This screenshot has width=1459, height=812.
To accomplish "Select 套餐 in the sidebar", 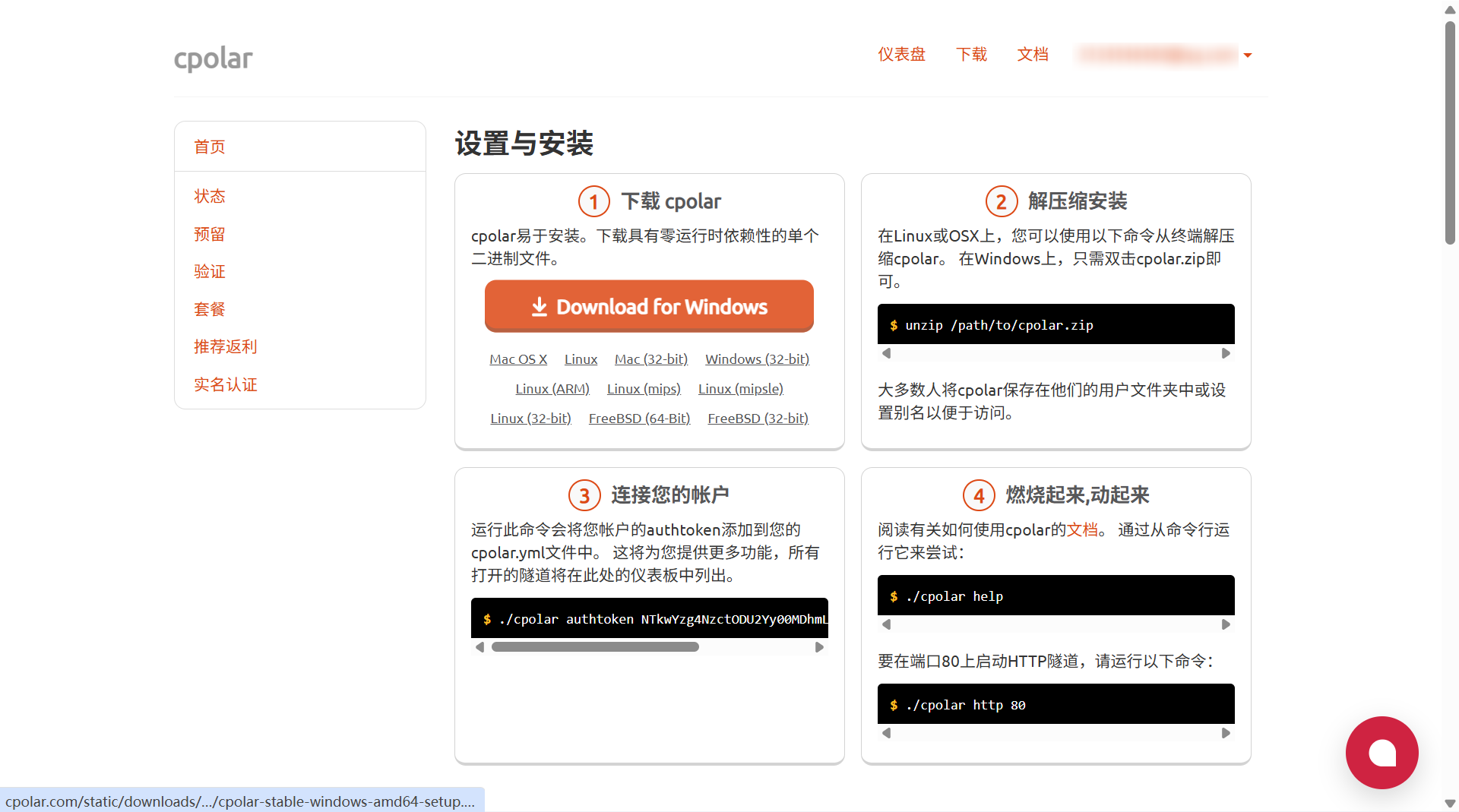I will point(210,309).
